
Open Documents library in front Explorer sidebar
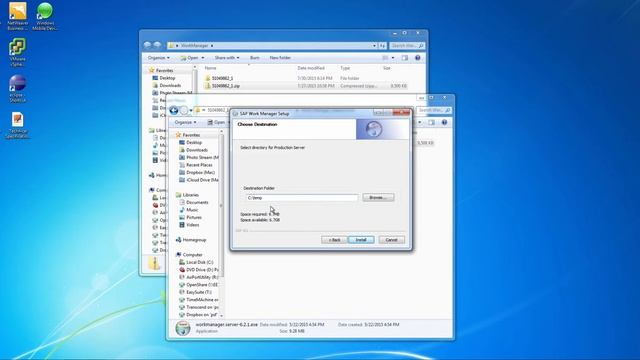(193, 202)
